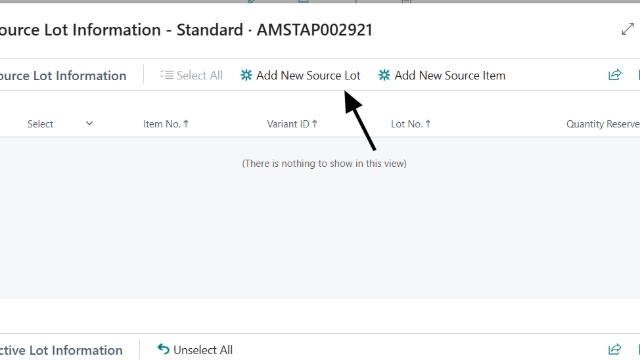Image resolution: width=640 pixels, height=360 pixels.
Task: Click the Select column header
Action: coord(40,124)
